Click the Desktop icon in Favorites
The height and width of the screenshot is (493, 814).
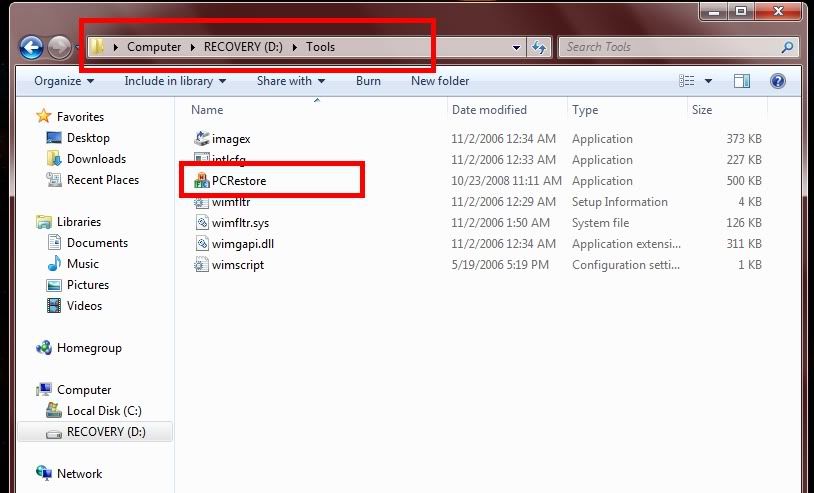pos(54,138)
